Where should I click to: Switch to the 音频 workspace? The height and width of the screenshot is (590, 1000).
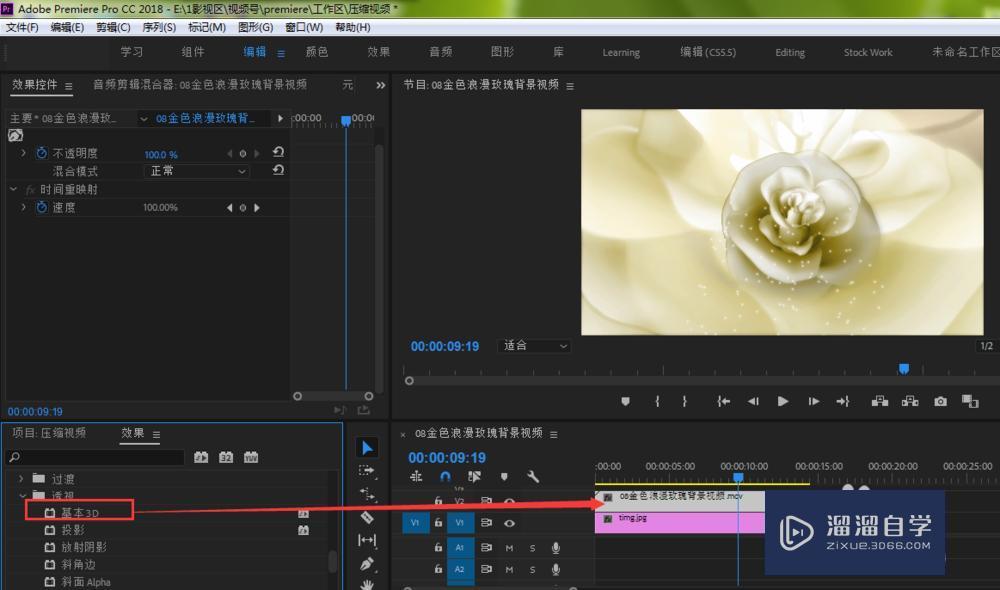point(441,52)
